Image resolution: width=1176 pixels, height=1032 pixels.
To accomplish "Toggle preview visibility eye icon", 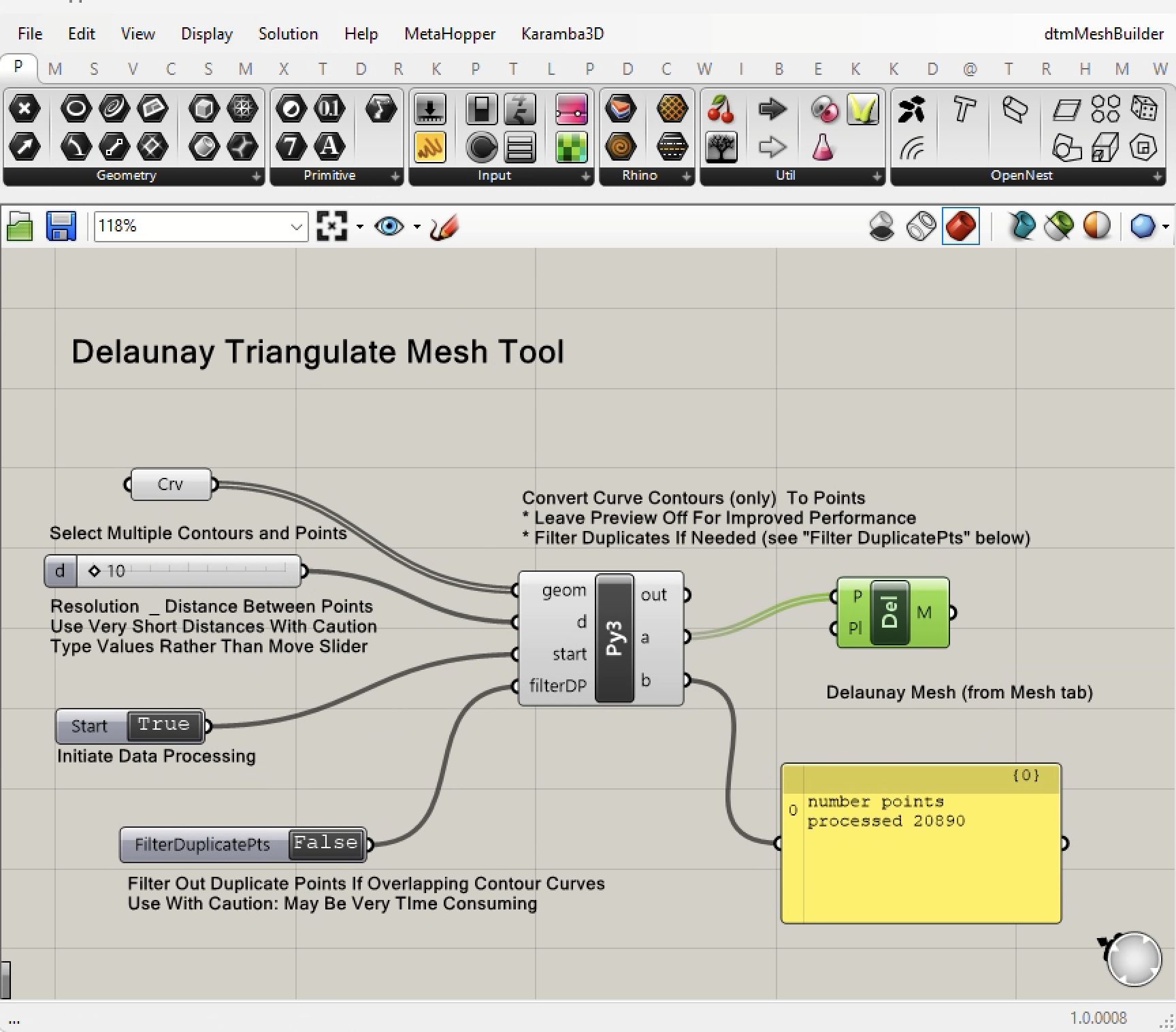I will point(389,226).
